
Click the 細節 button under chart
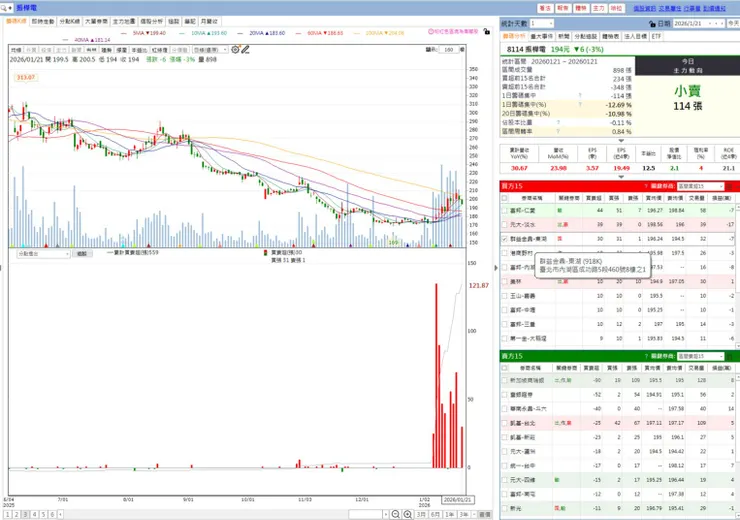click(x=82, y=254)
